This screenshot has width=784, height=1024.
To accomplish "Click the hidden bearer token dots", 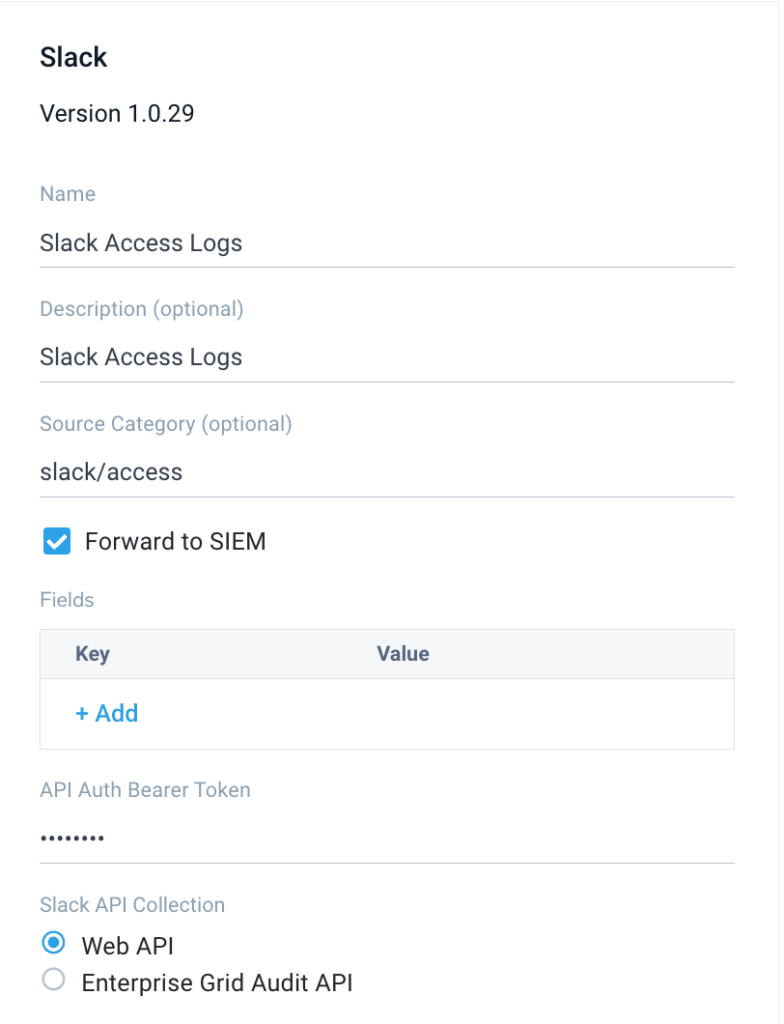I will pyautogui.click(x=72, y=837).
